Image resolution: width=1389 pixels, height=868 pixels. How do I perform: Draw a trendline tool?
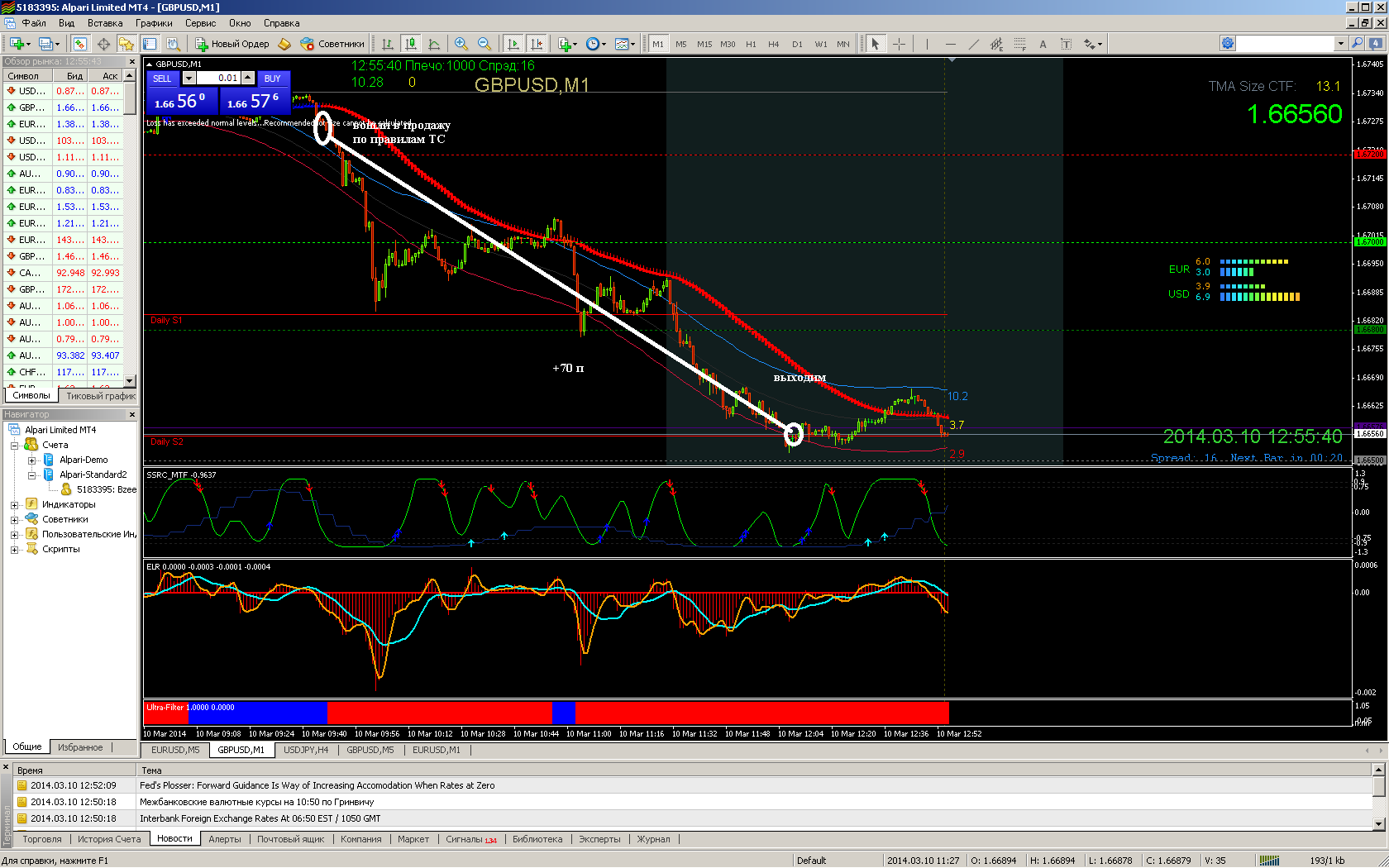(973, 44)
